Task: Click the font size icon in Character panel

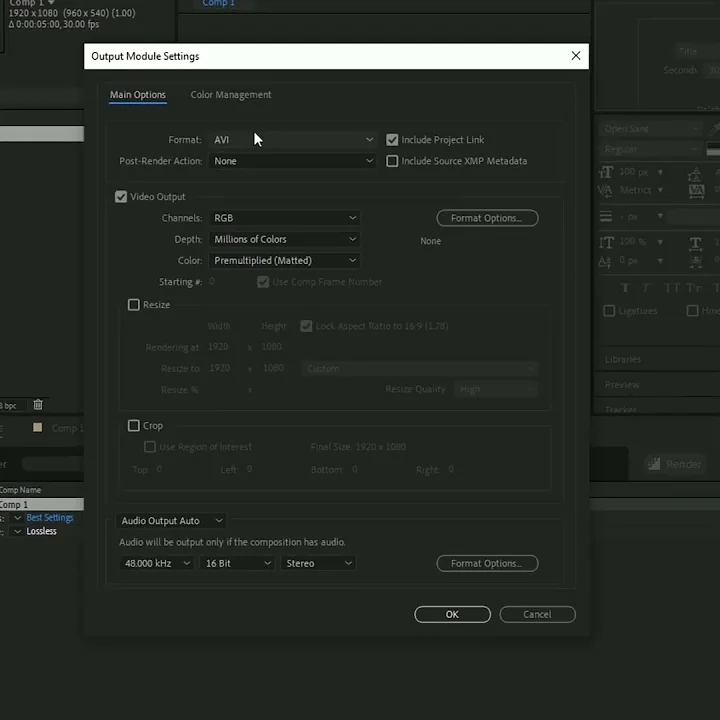Action: point(606,172)
